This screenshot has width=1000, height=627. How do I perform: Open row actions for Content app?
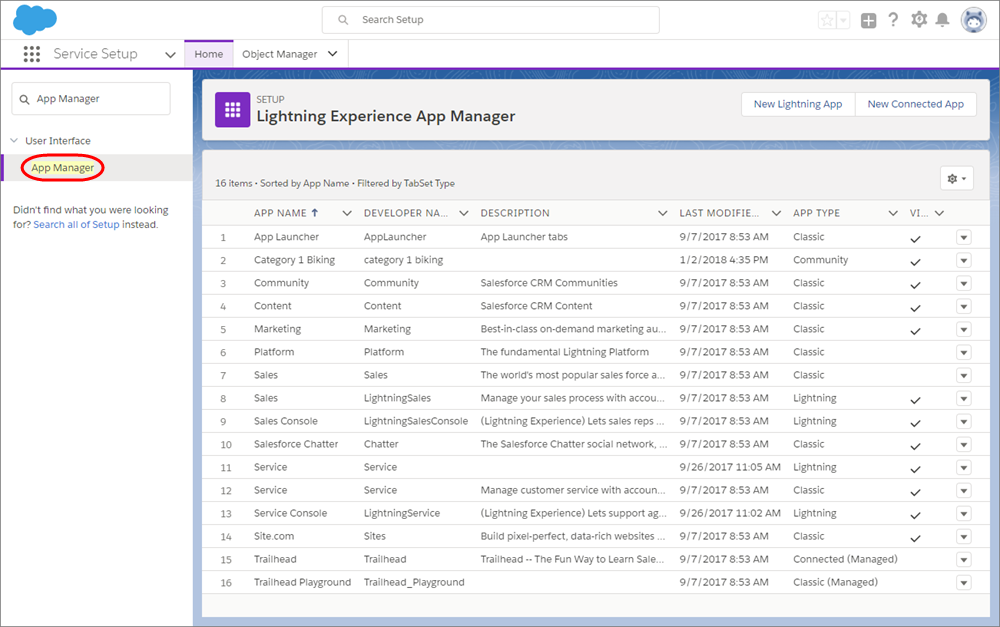(x=964, y=306)
